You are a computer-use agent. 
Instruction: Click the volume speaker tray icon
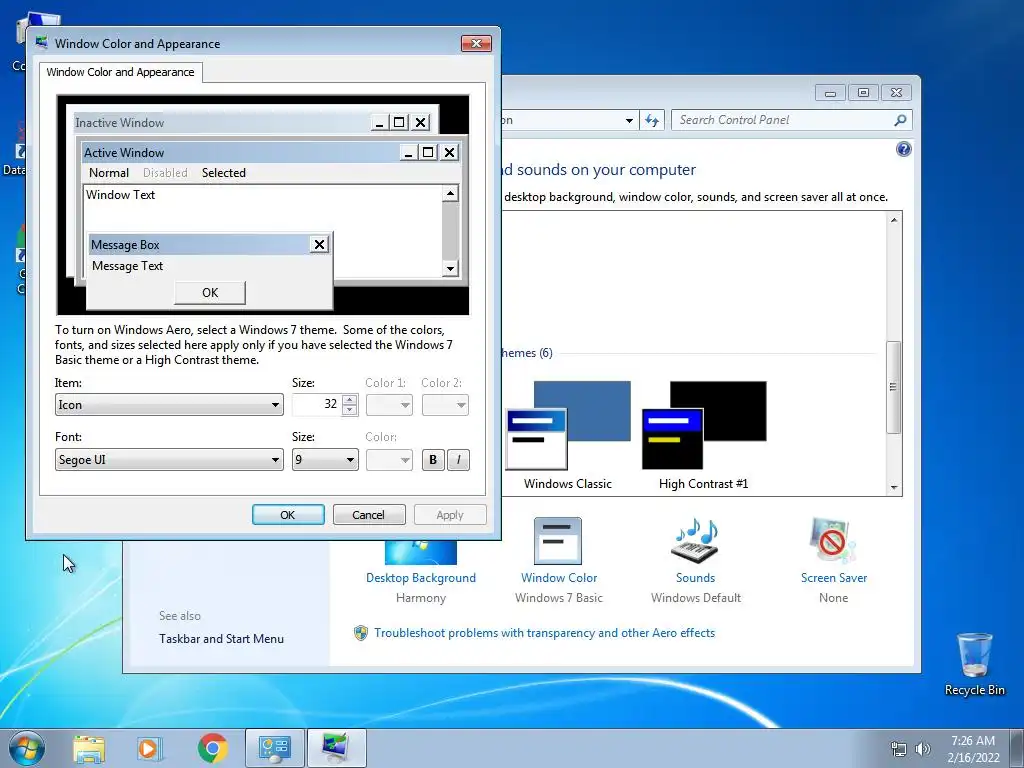pyautogui.click(x=922, y=749)
